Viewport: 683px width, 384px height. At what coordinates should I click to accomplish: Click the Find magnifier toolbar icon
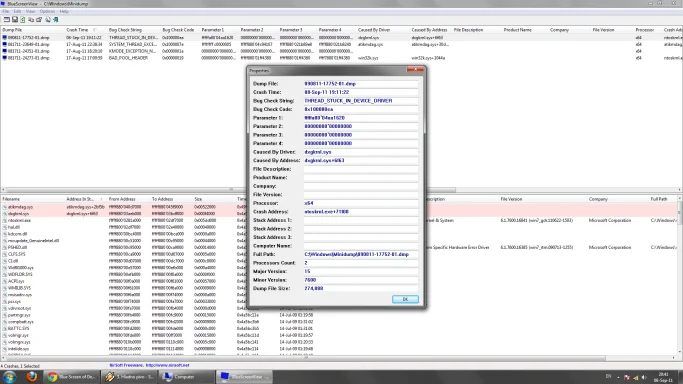point(47,20)
